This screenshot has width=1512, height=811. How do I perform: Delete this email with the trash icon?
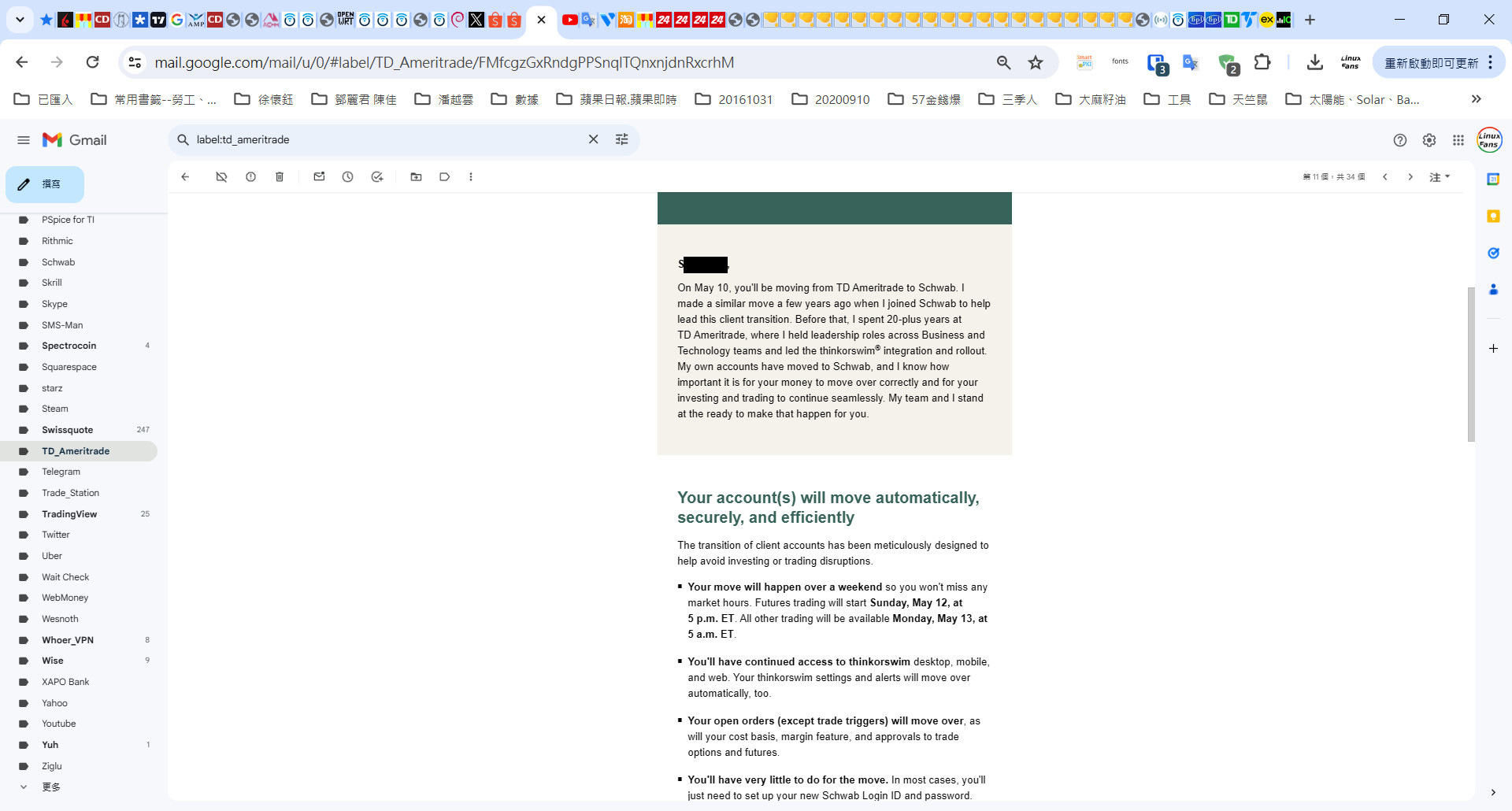(x=280, y=177)
